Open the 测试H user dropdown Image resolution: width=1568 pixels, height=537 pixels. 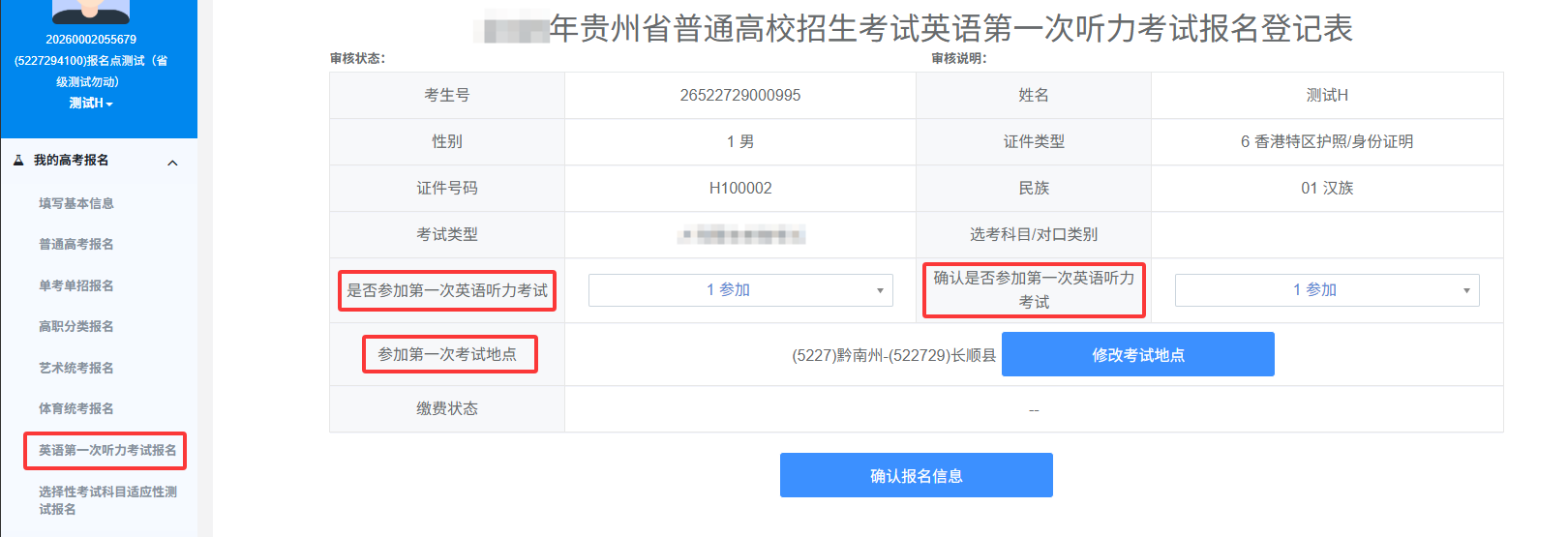(91, 103)
